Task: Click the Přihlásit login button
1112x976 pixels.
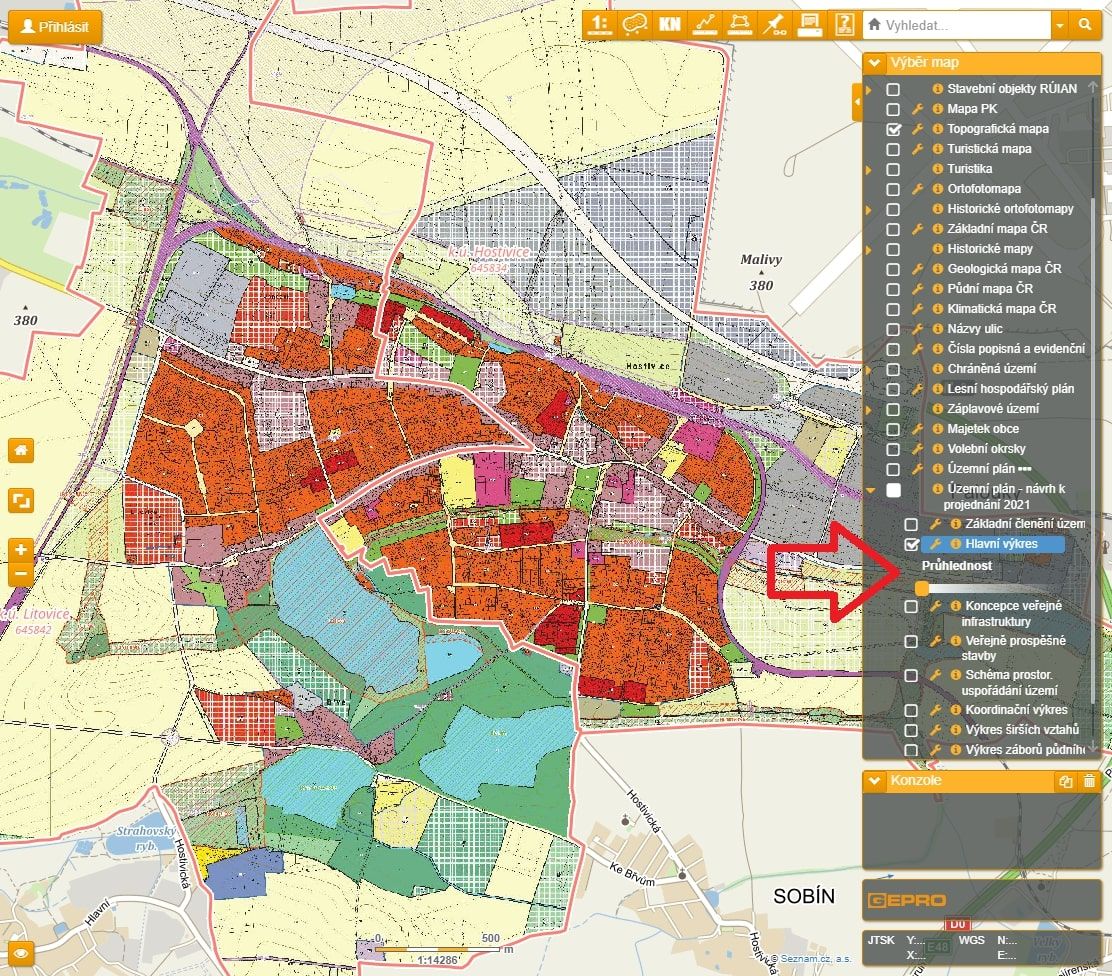Action: pos(55,25)
